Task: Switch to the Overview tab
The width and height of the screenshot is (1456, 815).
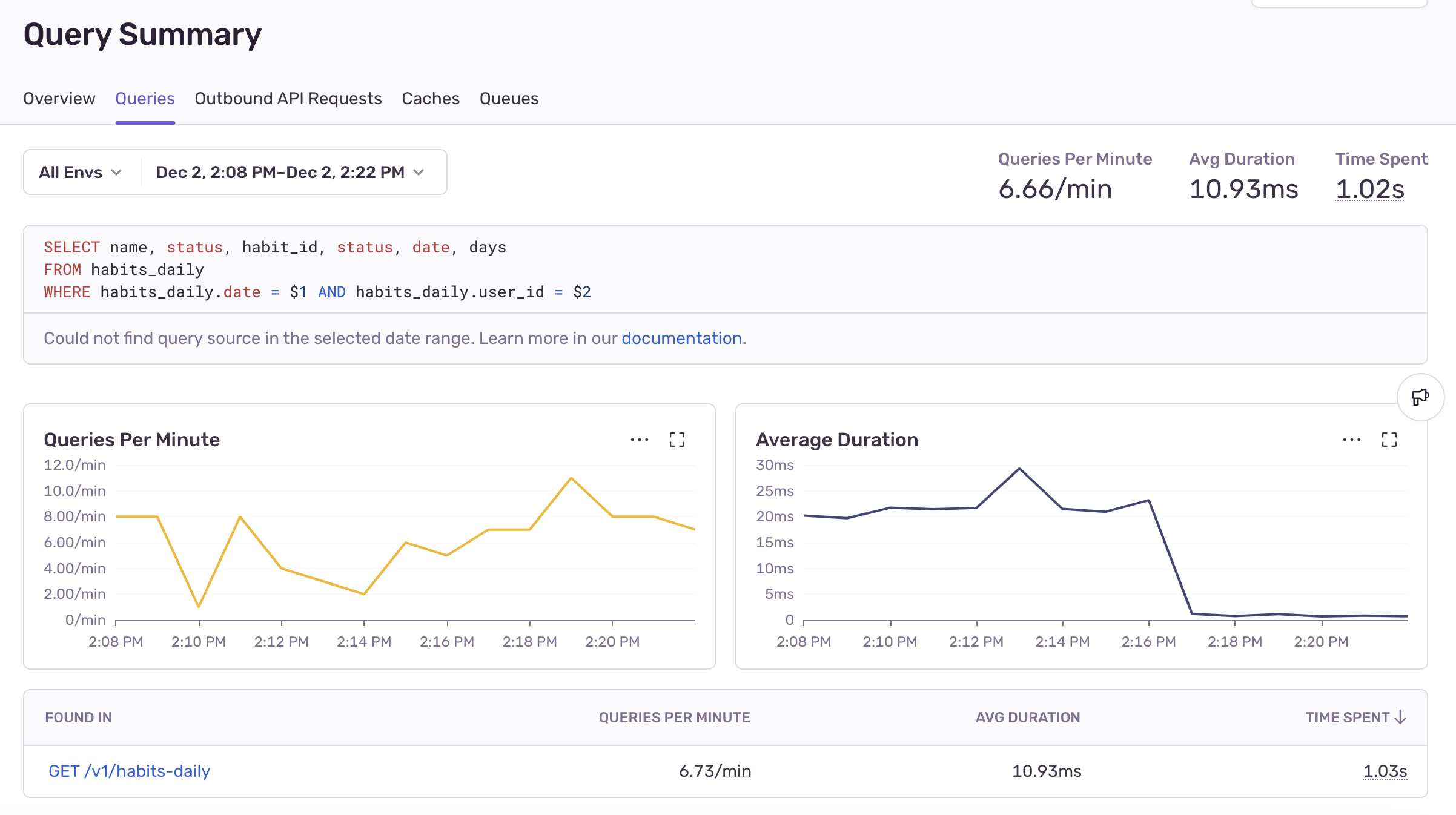Action: click(59, 99)
